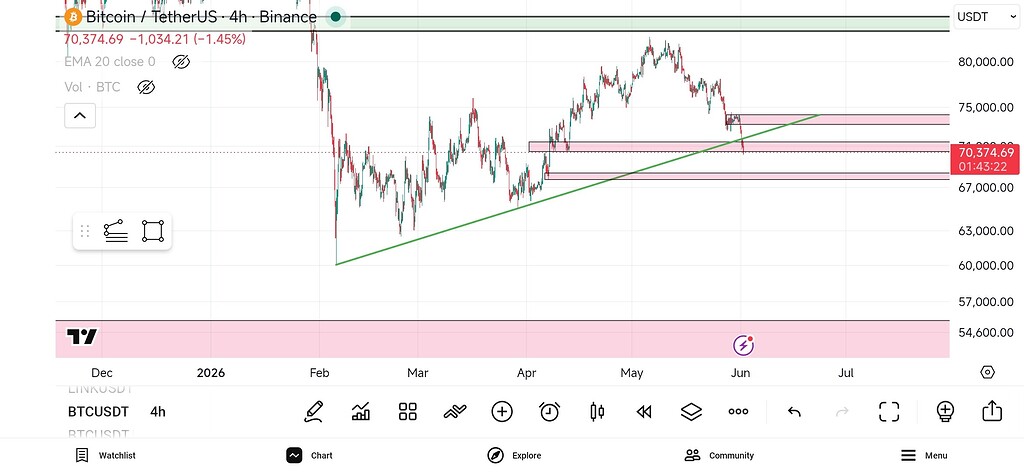Select the horizontal lines drawing tool
This screenshot has width=1024, height=472.
116,232
